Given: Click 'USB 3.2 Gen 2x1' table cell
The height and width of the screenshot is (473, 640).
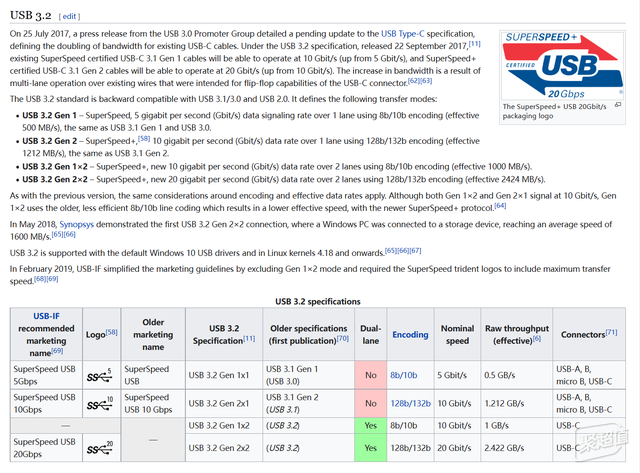Looking at the screenshot, I should click(224, 403).
